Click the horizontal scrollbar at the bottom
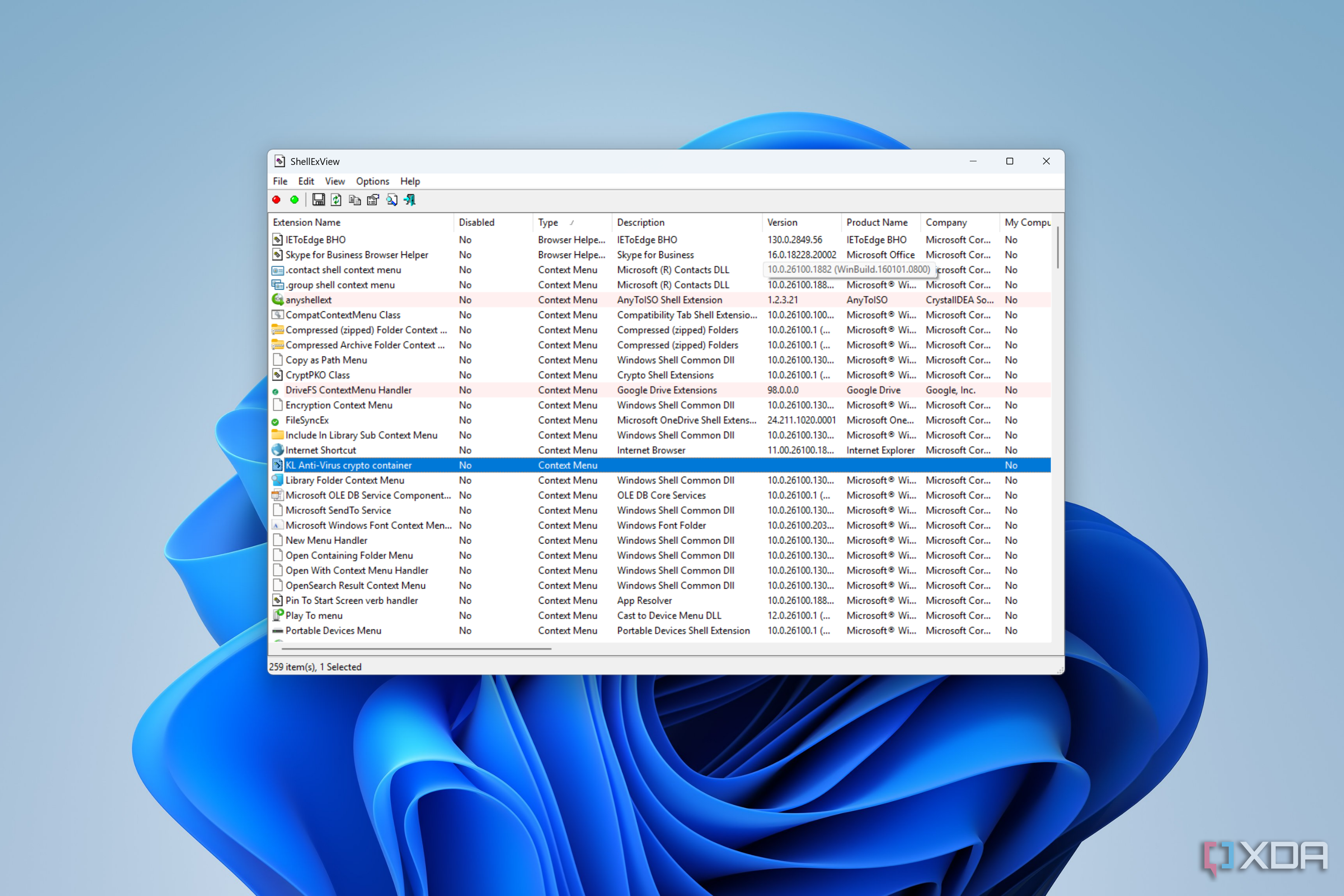Viewport: 1344px width, 896px height. 416,648
